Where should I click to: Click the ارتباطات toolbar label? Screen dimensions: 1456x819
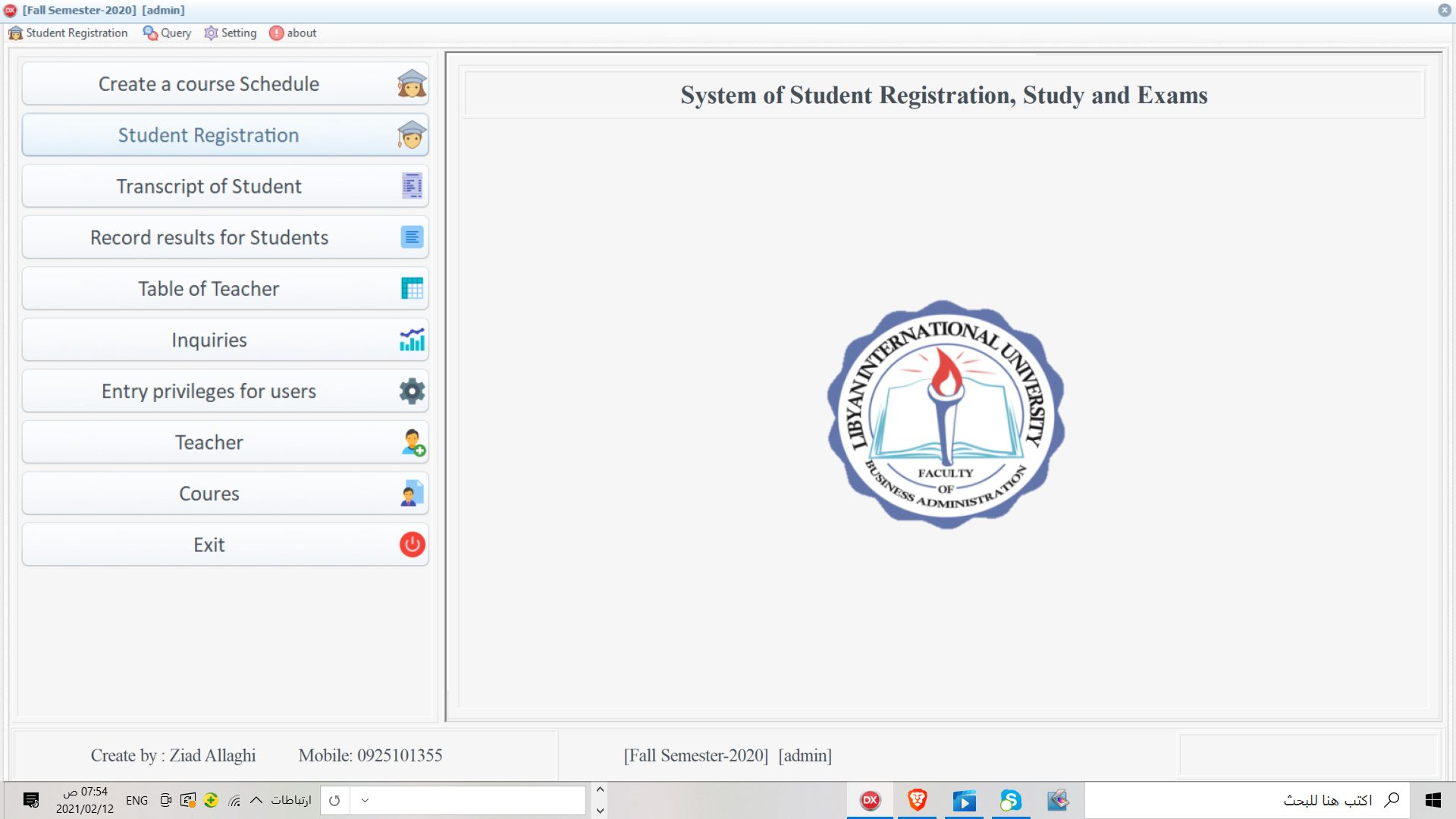[x=291, y=800]
